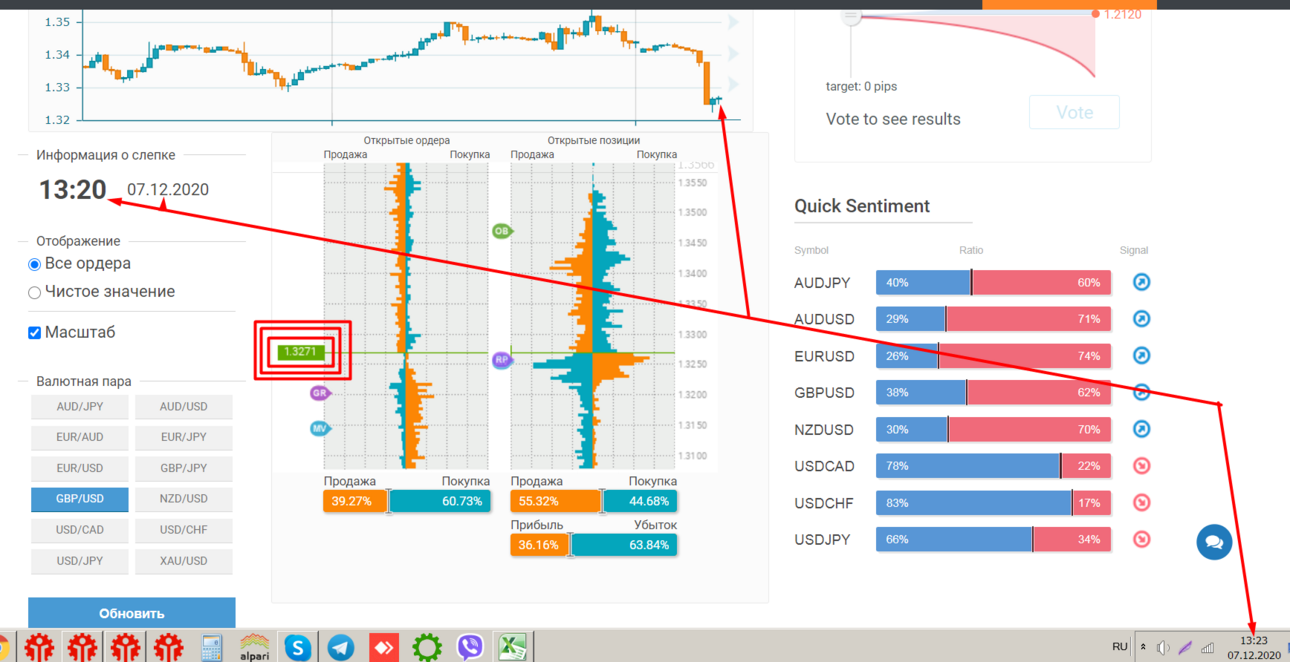
Task: Click the GBPUSD sentiment ratio bar
Action: point(994,392)
